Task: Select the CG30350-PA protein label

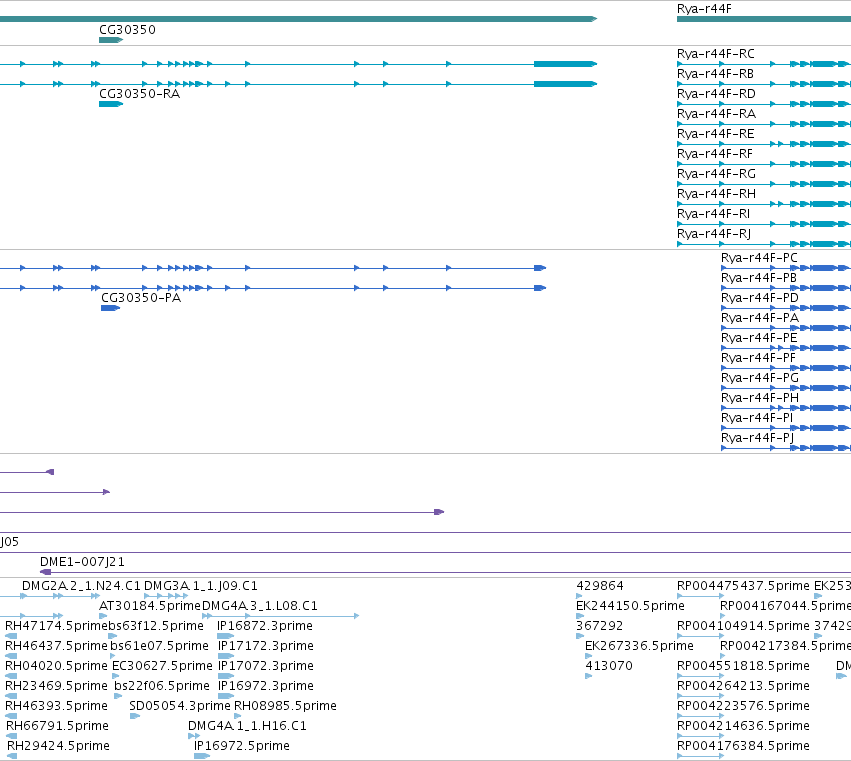Action: pos(141,297)
